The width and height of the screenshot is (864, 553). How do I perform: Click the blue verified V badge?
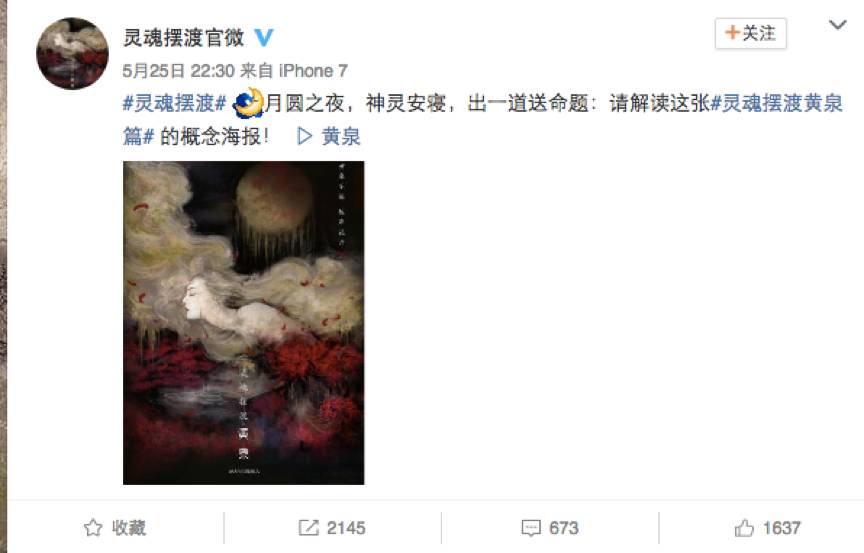pos(263,37)
